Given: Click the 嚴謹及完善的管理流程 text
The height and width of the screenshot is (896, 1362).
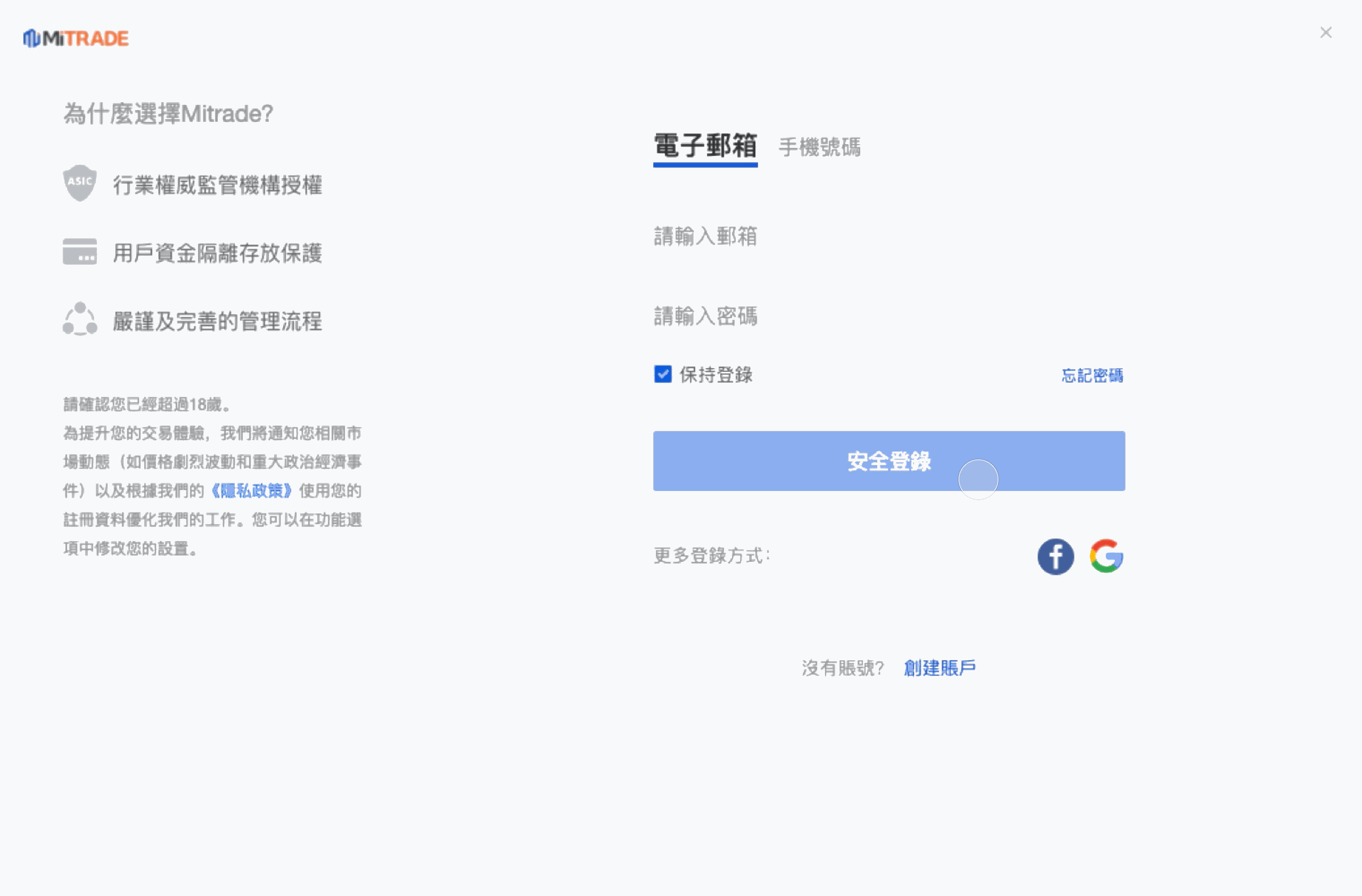Looking at the screenshot, I should pyautogui.click(x=217, y=321).
